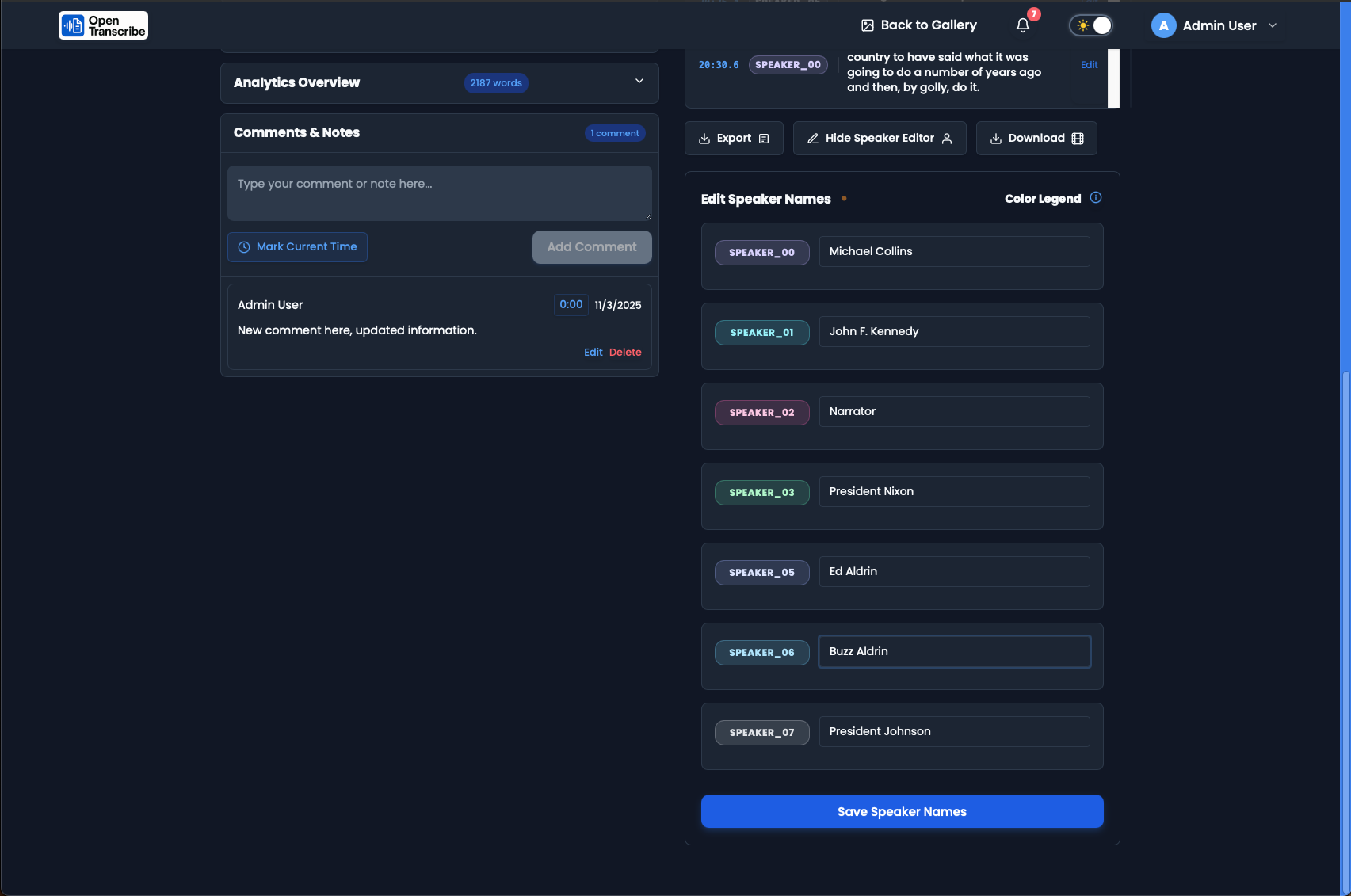
Task: Click the clock icon in Mark Current Time
Action: (244, 247)
